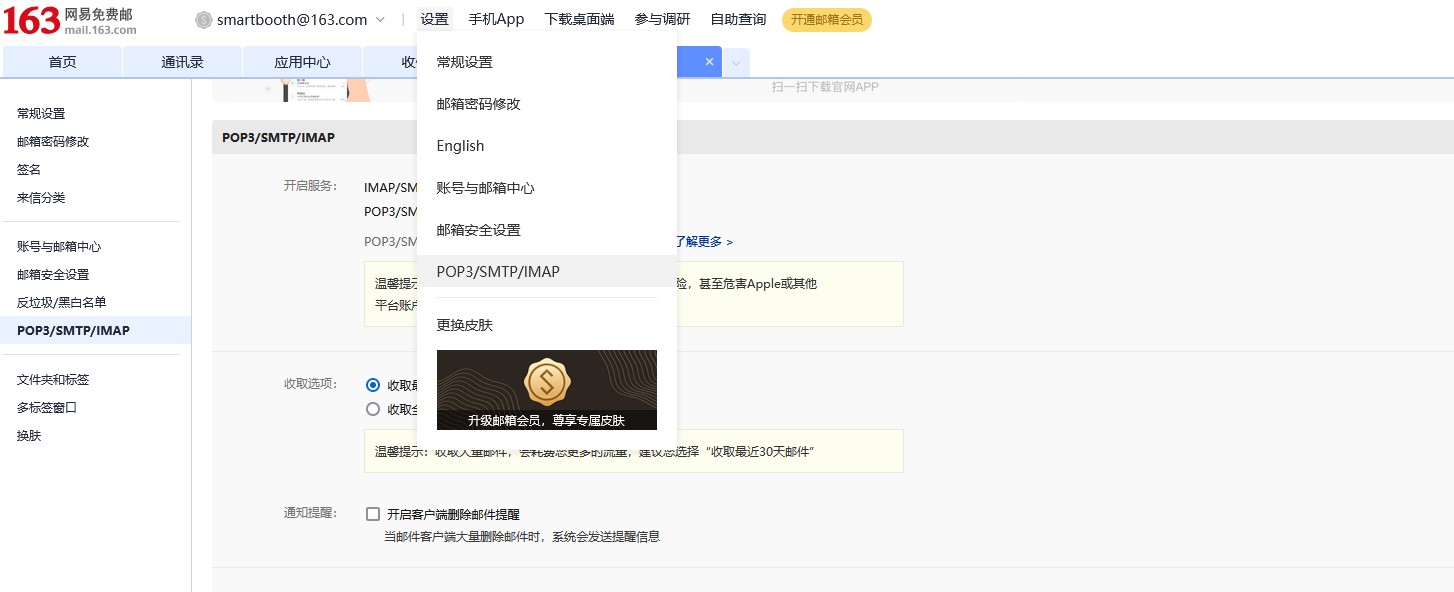The height and width of the screenshot is (592, 1454).
Task: Enable the 开启客户端删除邮件提醒 checkbox
Action: pyautogui.click(x=373, y=514)
